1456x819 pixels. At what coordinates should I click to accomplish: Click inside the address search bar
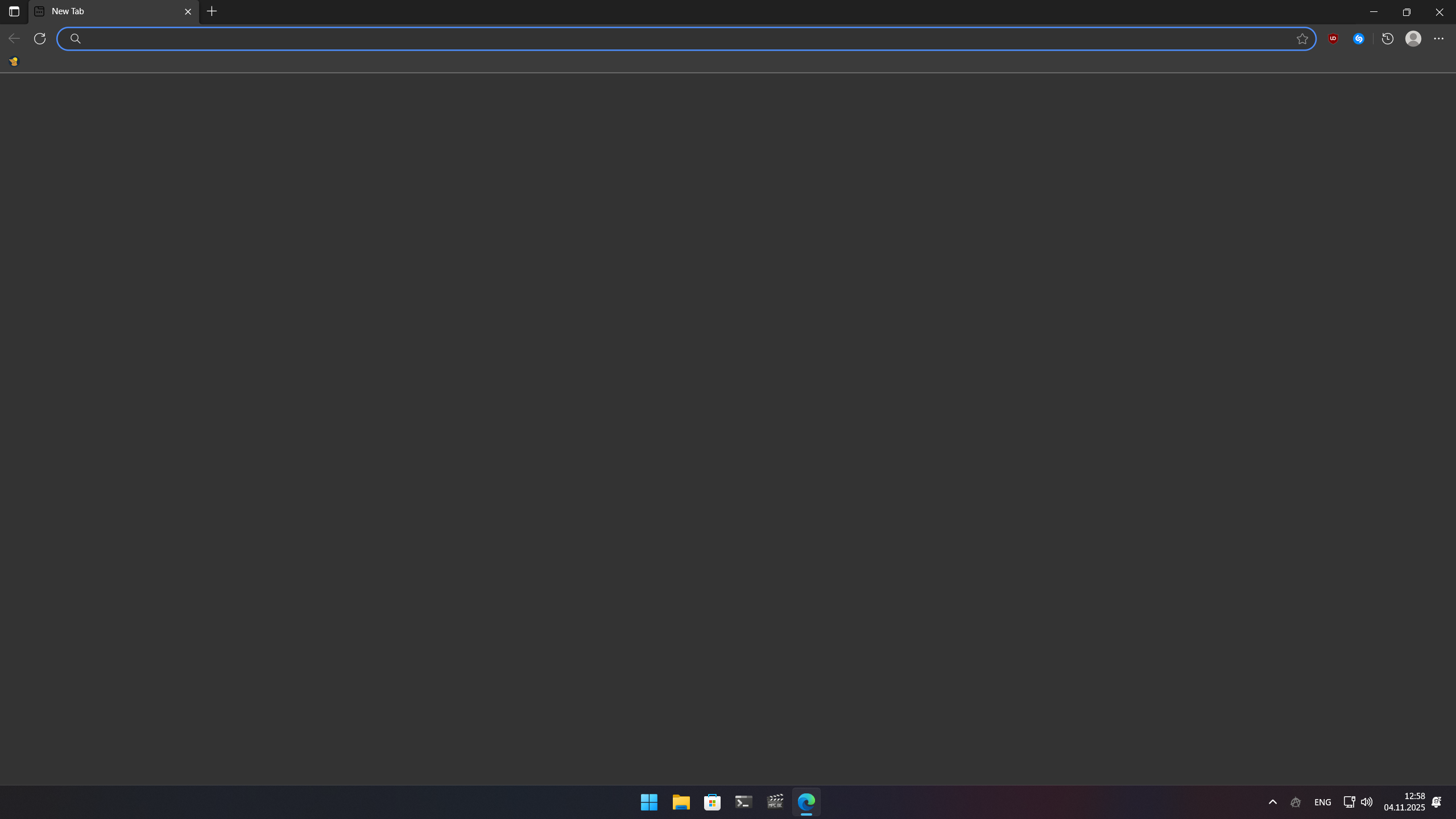(x=682, y=39)
